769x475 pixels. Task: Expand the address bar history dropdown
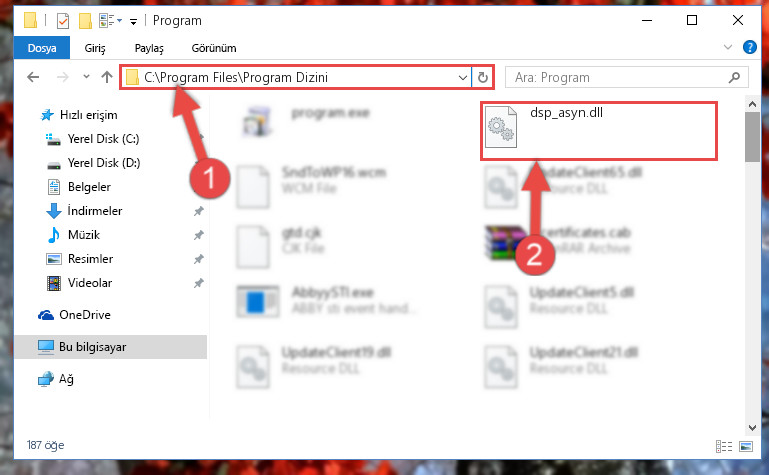(x=462, y=77)
